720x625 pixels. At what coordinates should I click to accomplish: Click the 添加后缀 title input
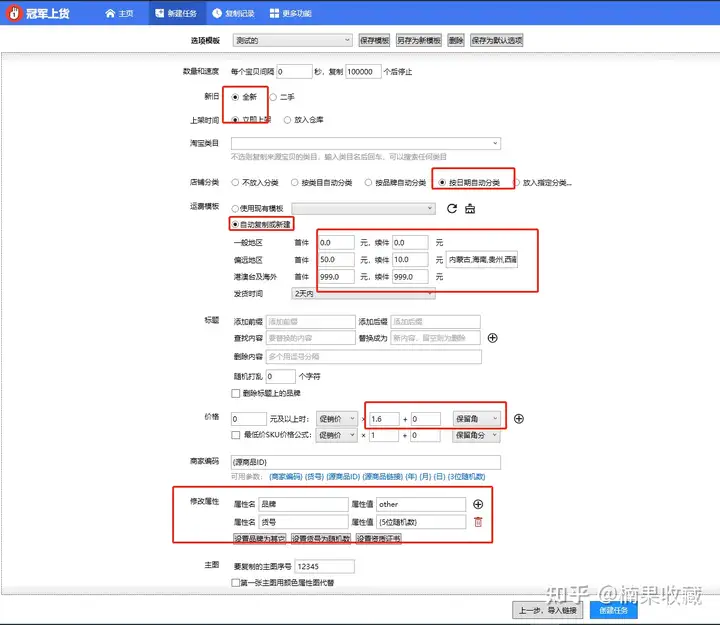[435, 321]
